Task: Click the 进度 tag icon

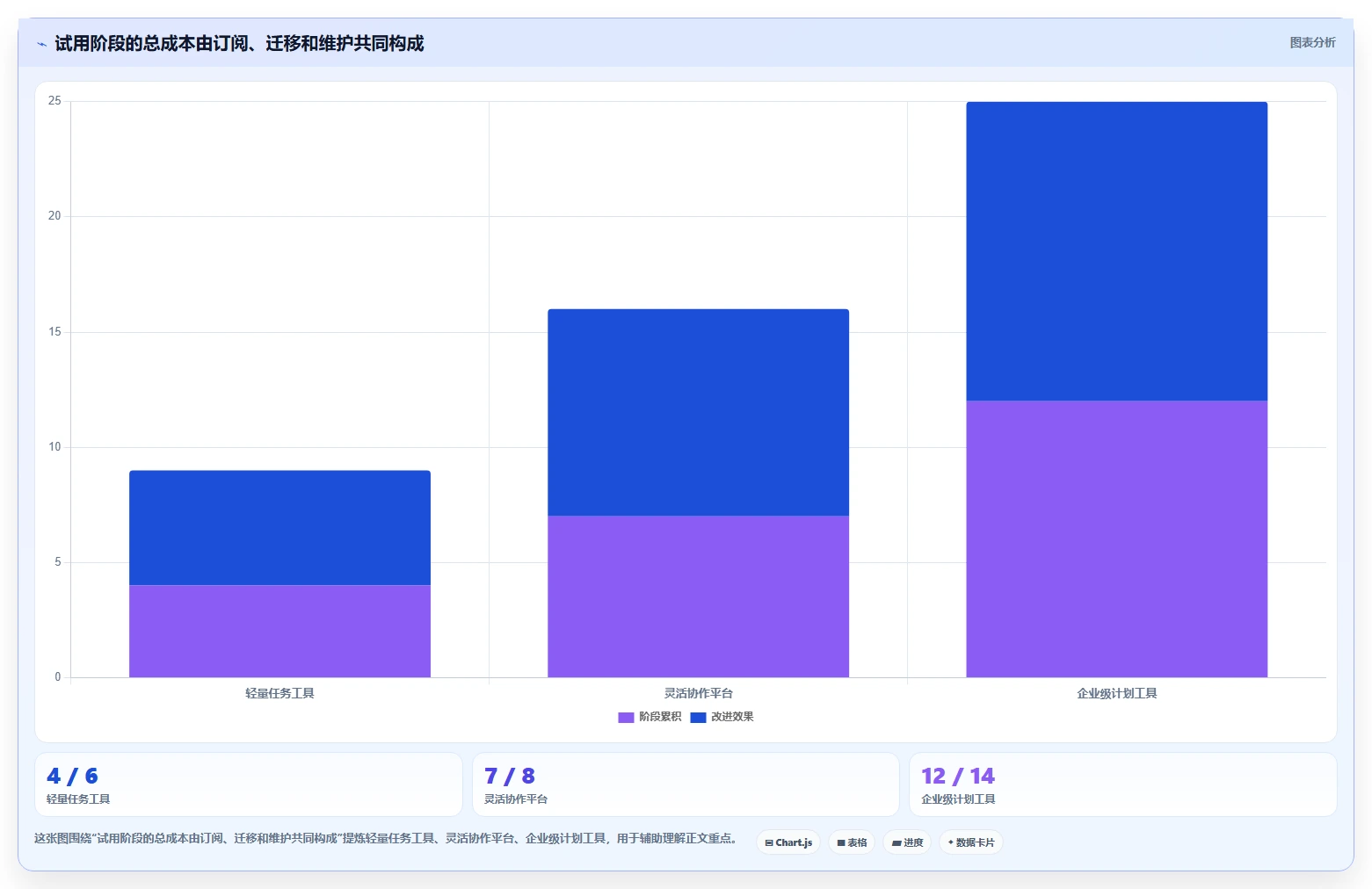Action: pos(897,843)
